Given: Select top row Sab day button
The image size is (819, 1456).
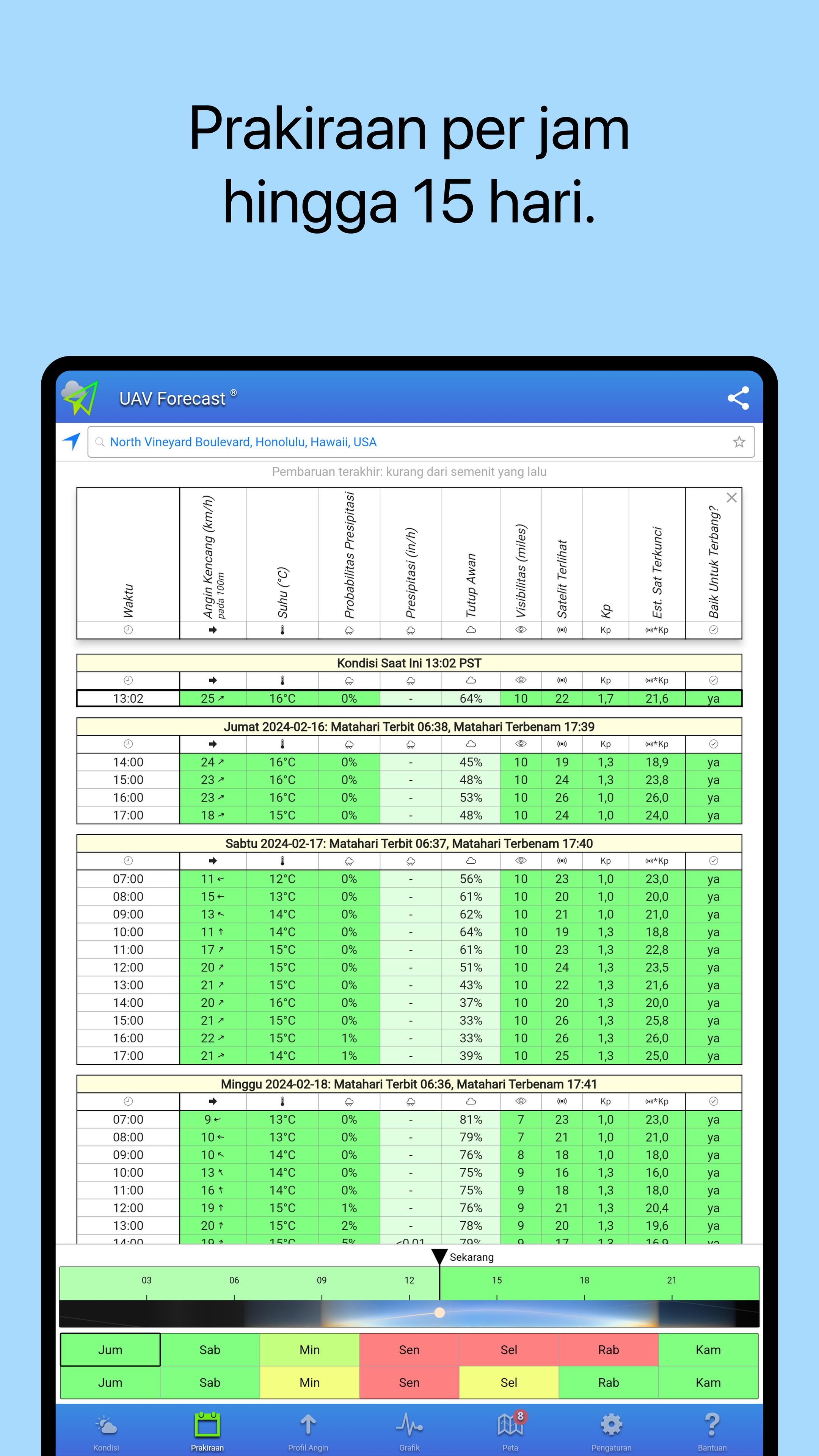Looking at the screenshot, I should (x=210, y=1350).
